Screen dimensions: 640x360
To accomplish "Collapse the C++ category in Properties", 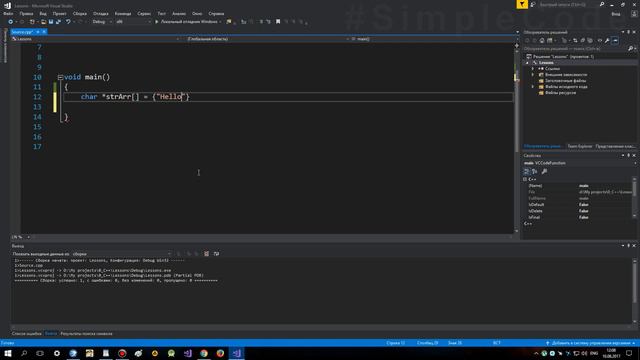I will click(525, 179).
